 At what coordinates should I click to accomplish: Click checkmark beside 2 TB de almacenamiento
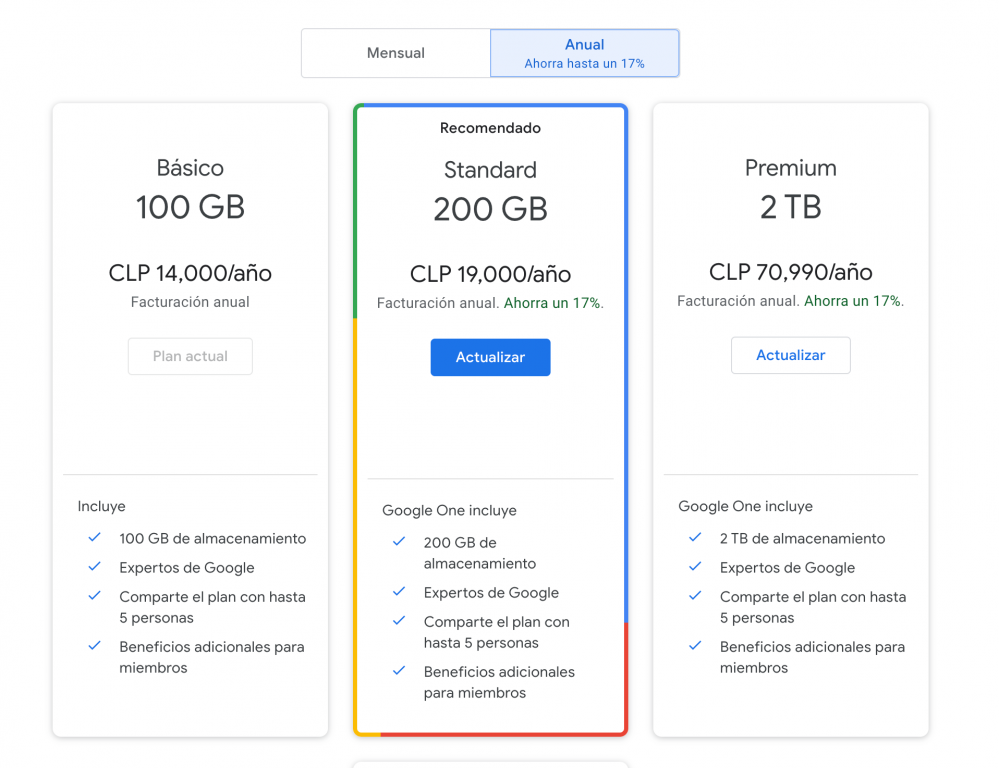click(695, 538)
